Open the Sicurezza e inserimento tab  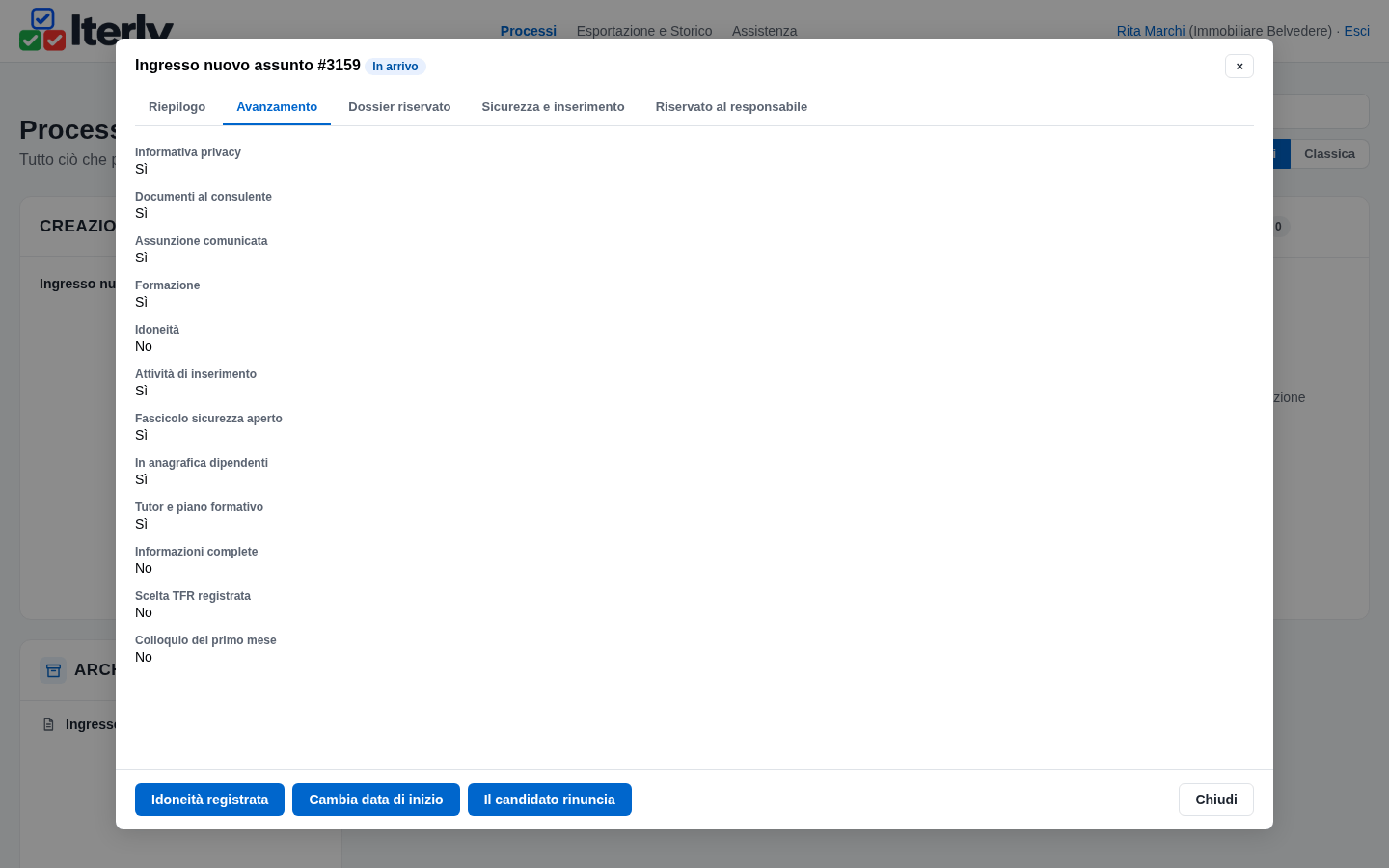click(x=553, y=107)
